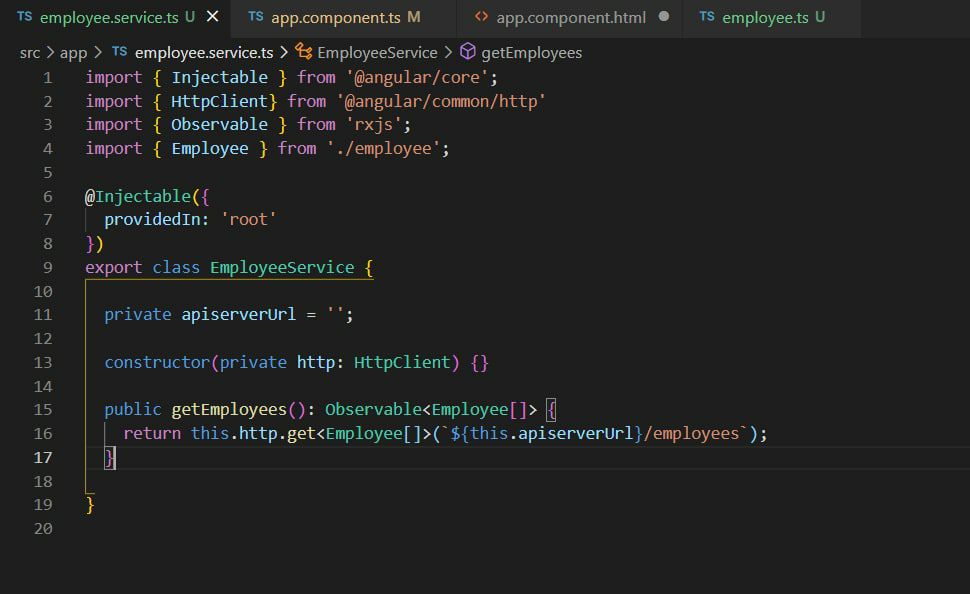This screenshot has width=970, height=594.
Task: Click the unsaved dot on app.component.html tab
Action: (x=664, y=17)
